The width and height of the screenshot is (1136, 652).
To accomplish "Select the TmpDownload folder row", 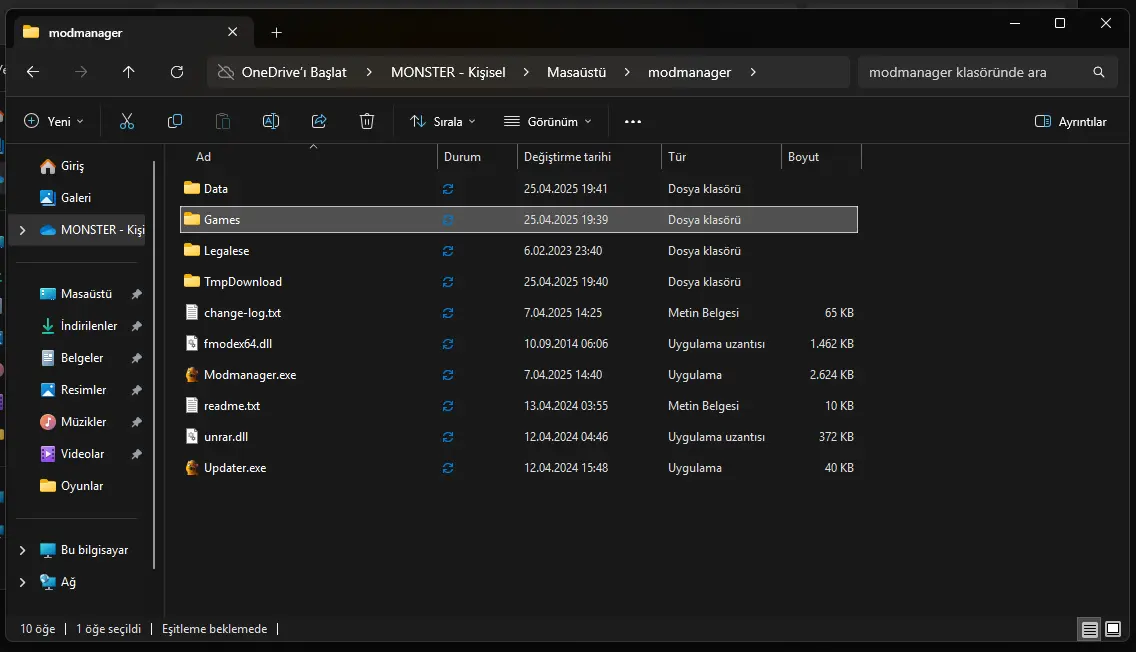I will [518, 282].
